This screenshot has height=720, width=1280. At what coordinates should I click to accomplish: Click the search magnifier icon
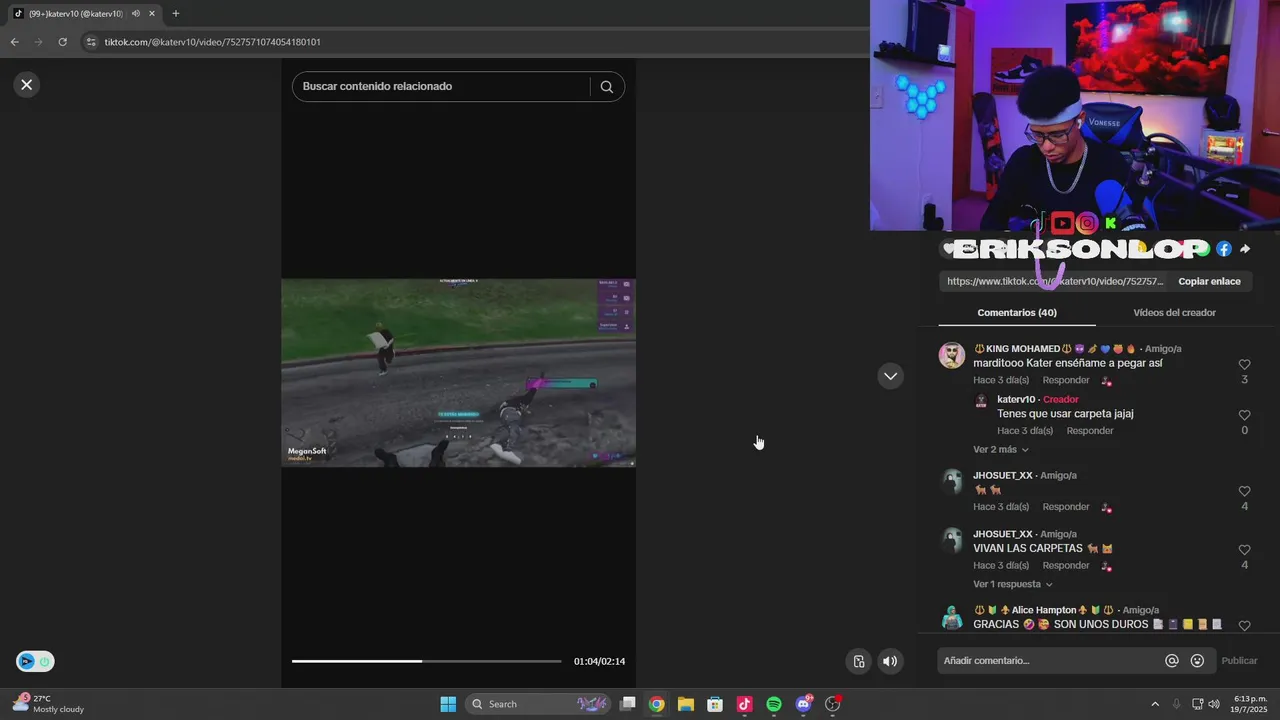[x=606, y=87]
